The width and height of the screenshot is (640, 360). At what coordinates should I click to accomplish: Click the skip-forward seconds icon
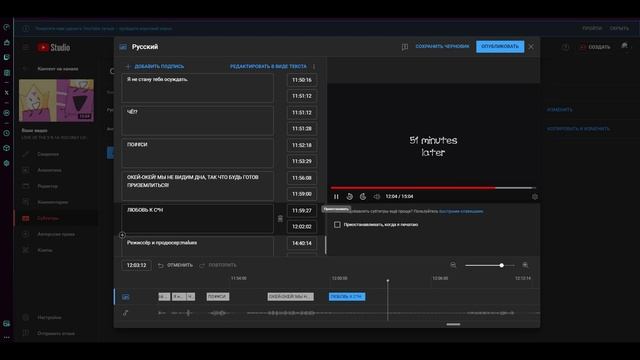(x=363, y=197)
